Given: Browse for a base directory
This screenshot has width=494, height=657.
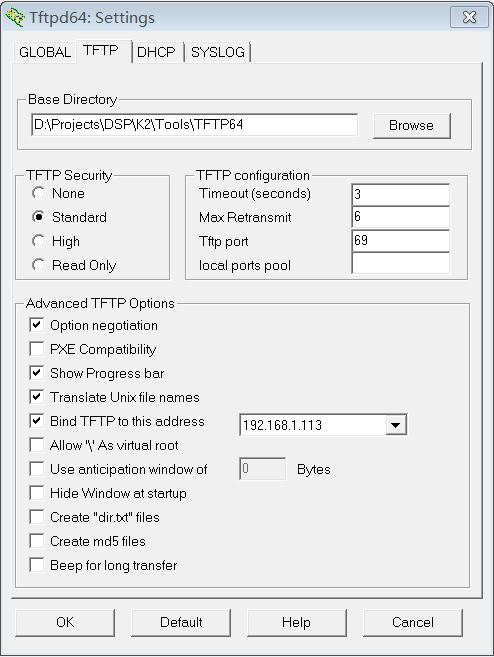Looking at the screenshot, I should pos(411,125).
